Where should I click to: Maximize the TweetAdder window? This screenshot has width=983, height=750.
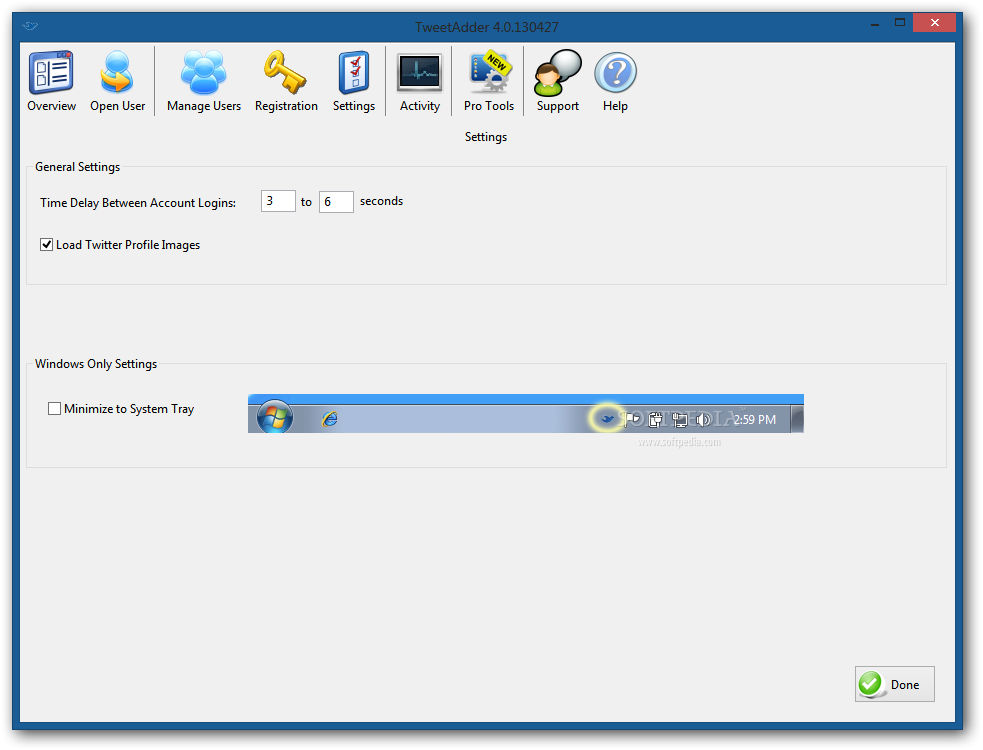(900, 23)
